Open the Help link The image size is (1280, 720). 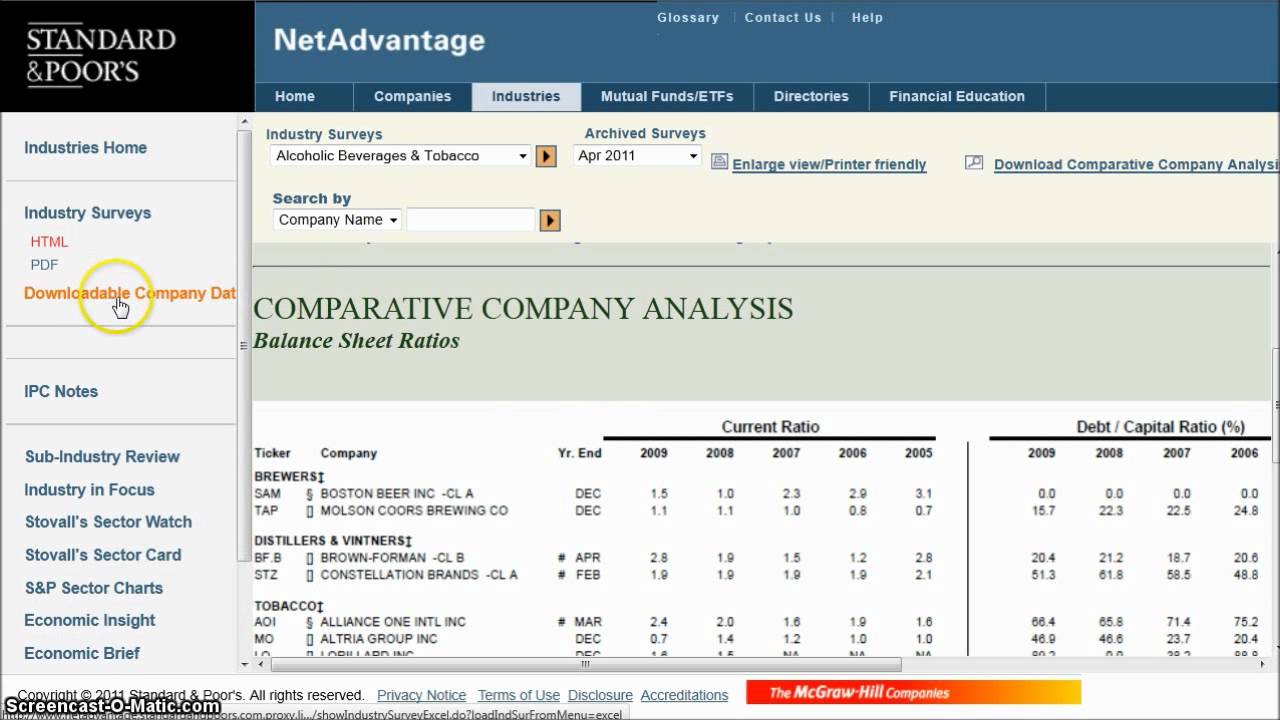pyautogui.click(x=867, y=17)
